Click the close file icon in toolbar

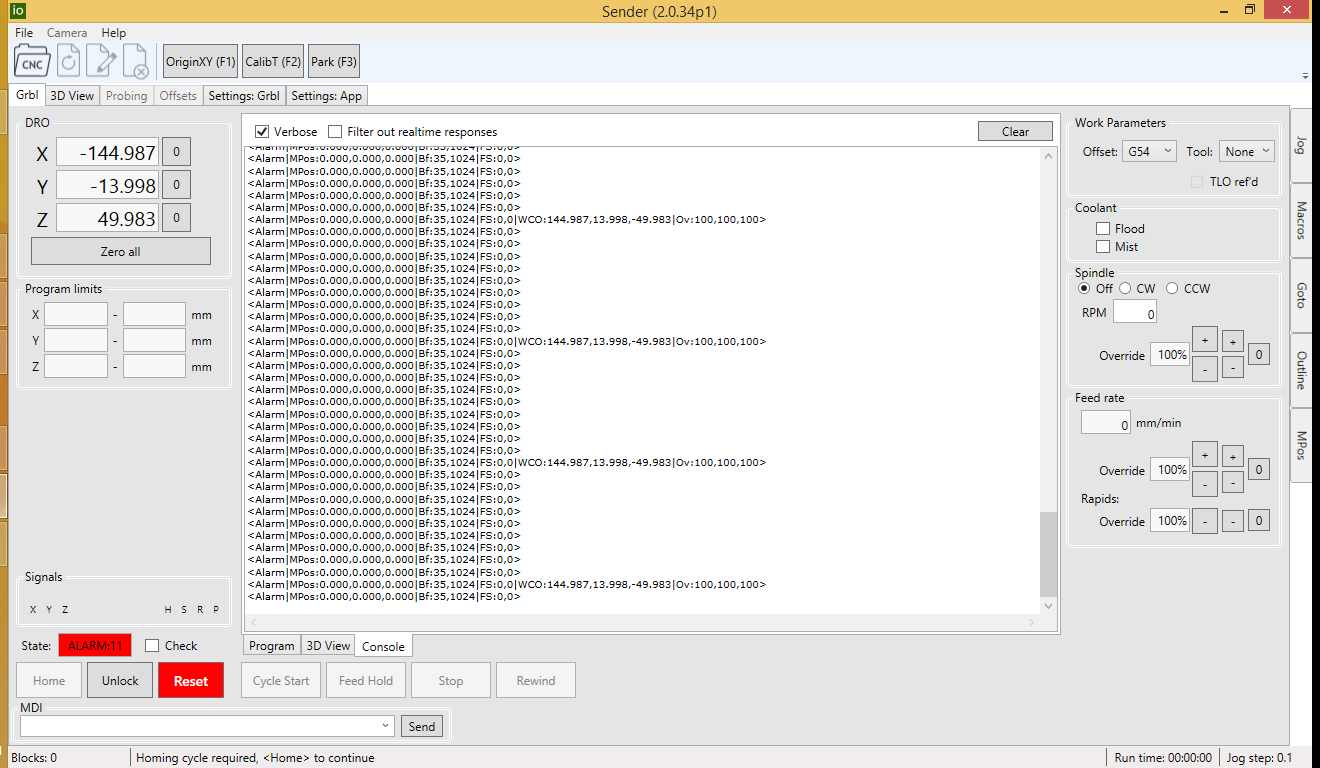click(x=136, y=62)
